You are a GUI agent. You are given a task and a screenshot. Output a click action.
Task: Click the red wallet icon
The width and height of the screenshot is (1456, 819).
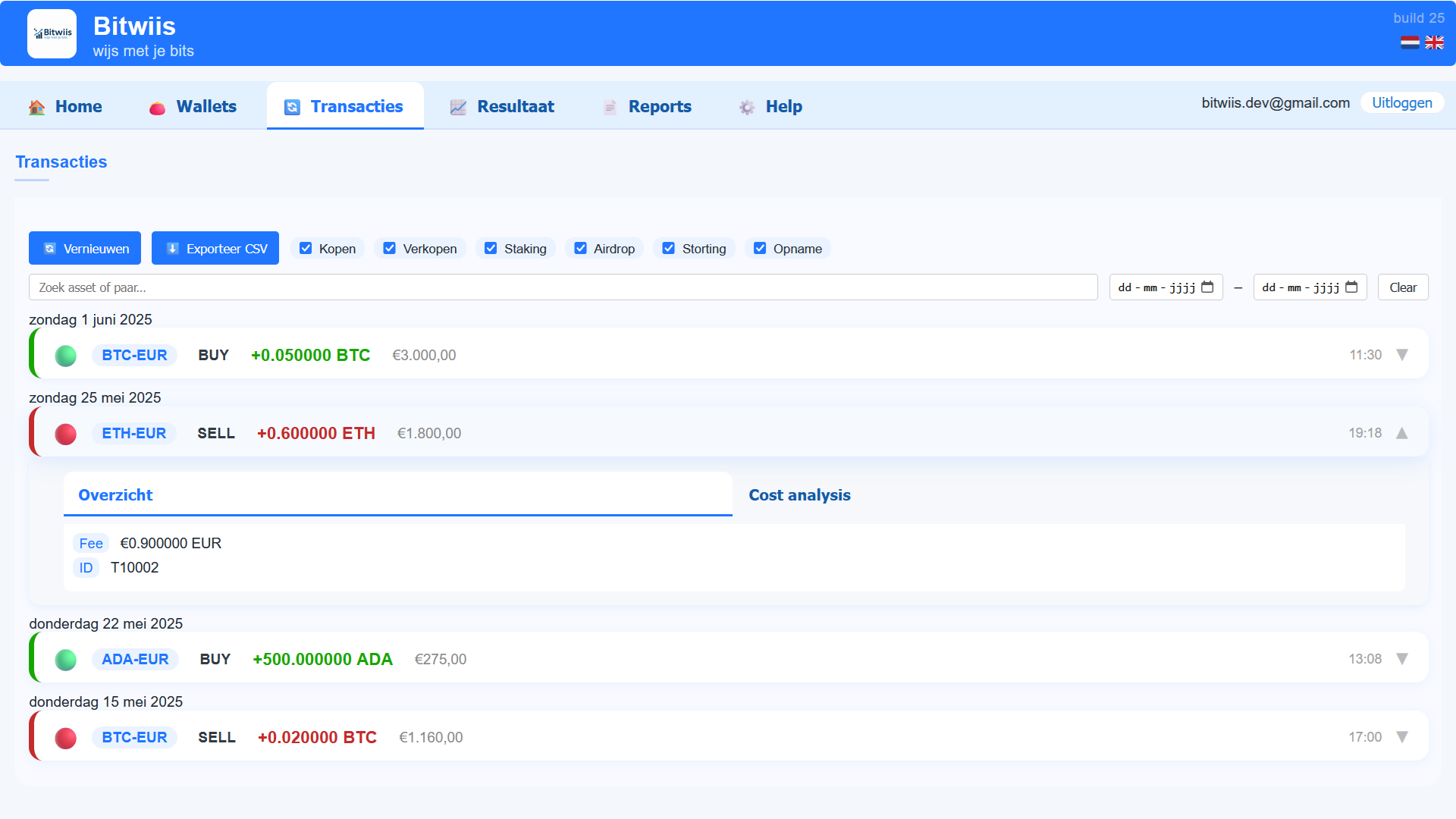click(157, 108)
